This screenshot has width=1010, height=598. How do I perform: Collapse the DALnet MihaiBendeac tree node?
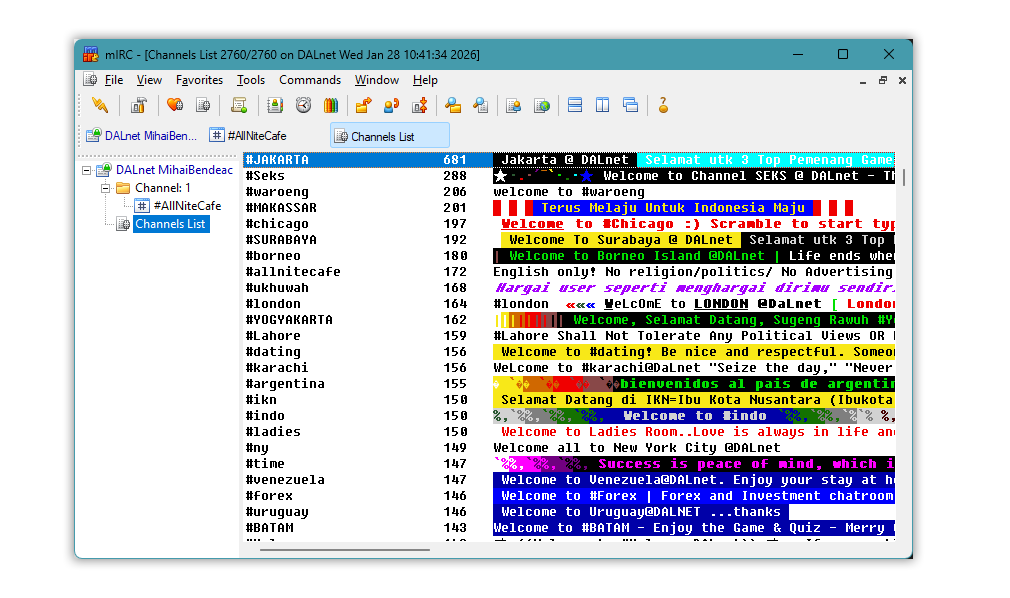[x=86, y=170]
